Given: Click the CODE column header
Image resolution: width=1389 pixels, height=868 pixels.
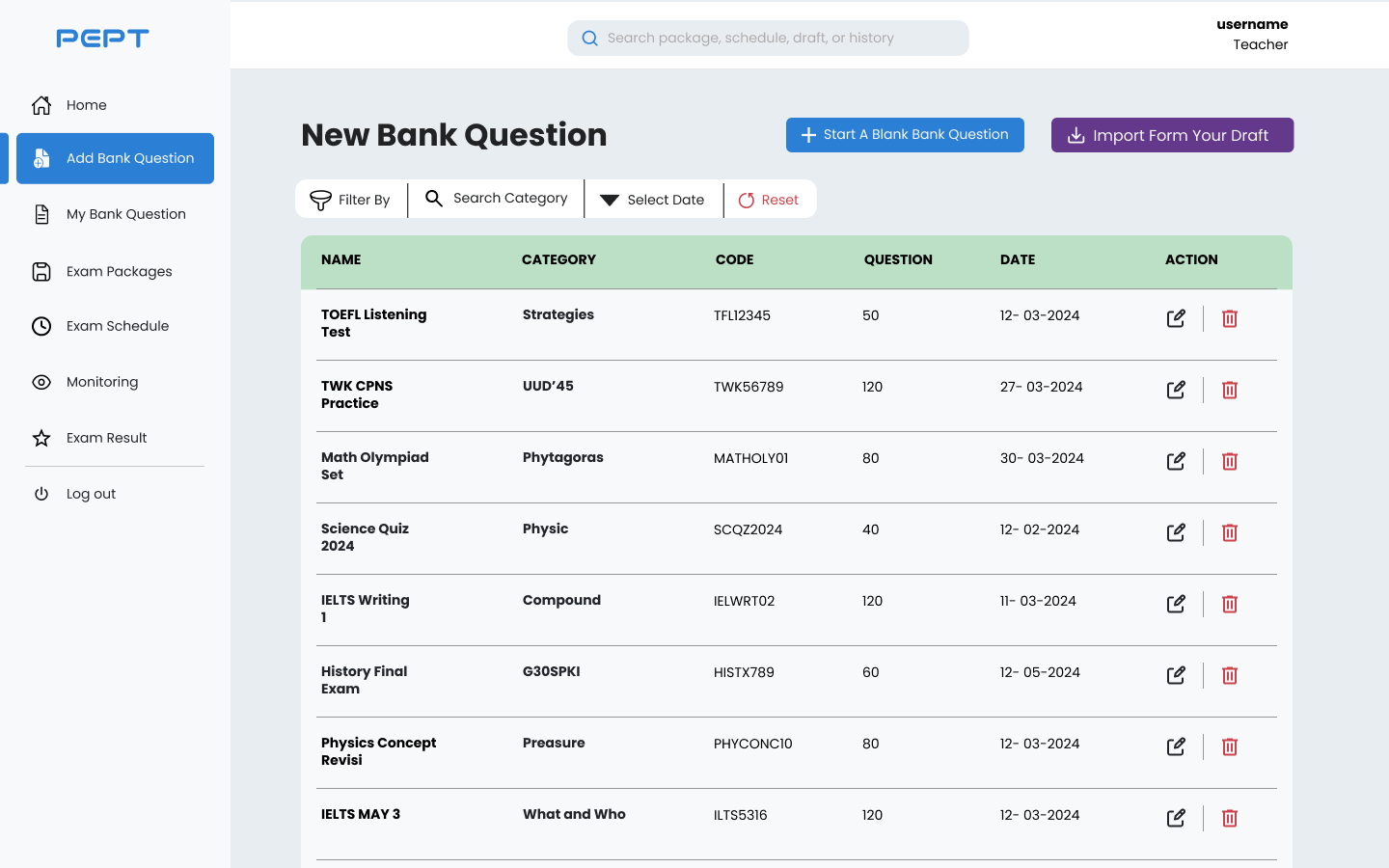Looking at the screenshot, I should pyautogui.click(x=735, y=259).
